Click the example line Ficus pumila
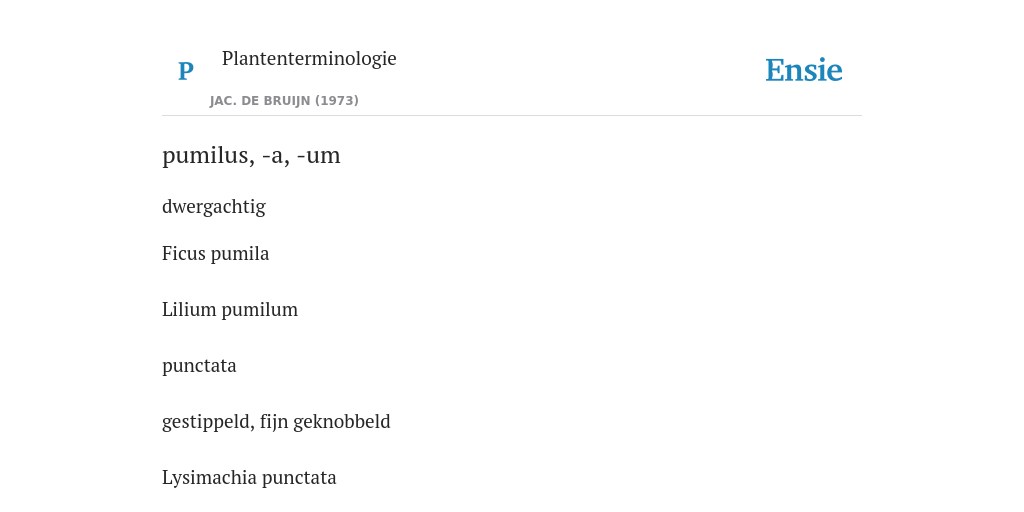 click(x=216, y=253)
